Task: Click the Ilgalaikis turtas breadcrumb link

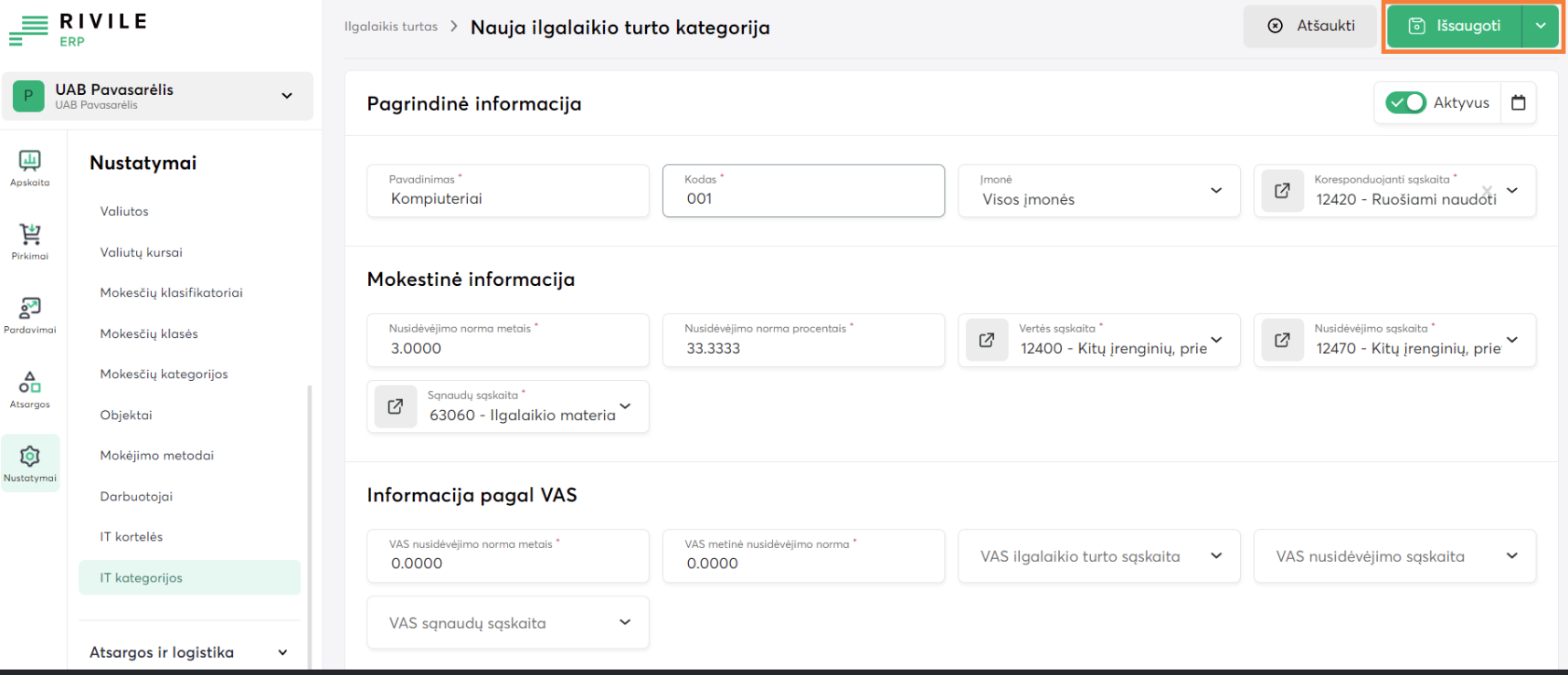Action: click(x=391, y=26)
